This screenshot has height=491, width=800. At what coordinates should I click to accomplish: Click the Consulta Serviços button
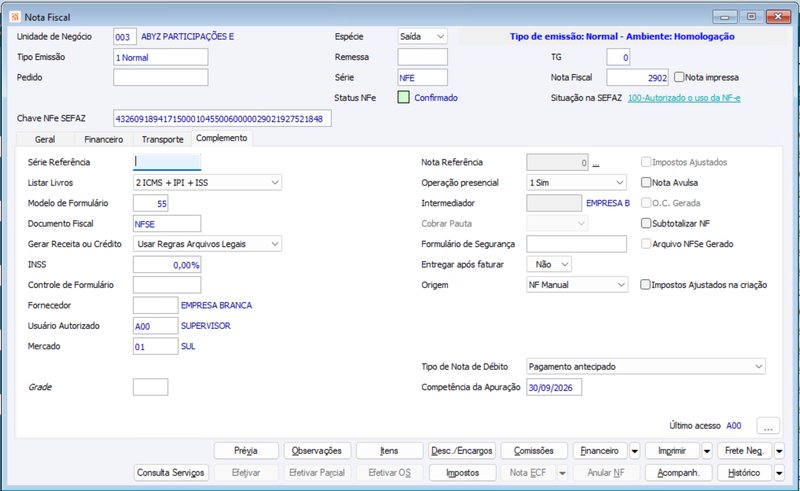[x=170, y=473]
